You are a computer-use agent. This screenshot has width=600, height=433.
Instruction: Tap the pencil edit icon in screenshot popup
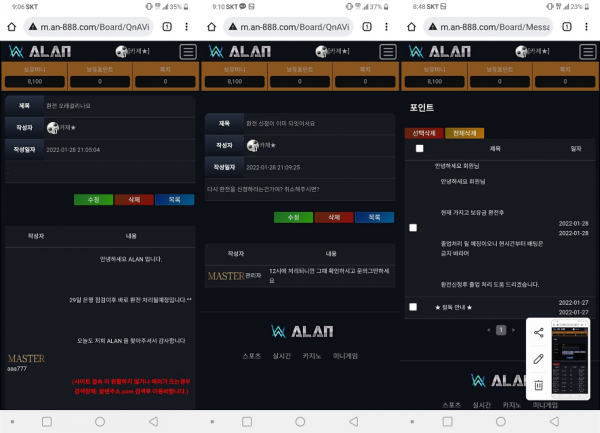pyautogui.click(x=538, y=358)
